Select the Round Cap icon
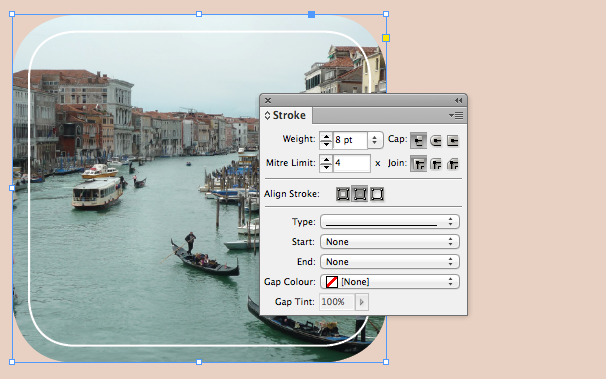 tap(436, 141)
